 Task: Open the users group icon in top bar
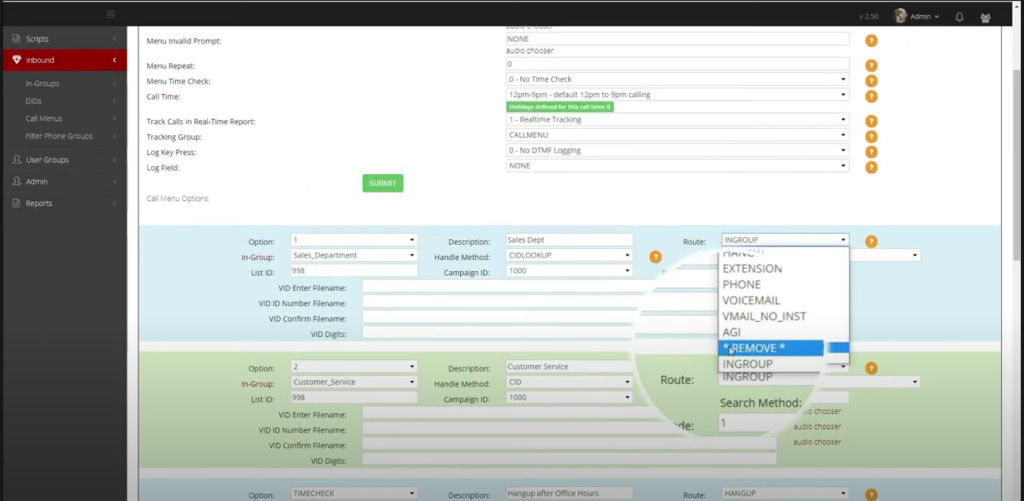(985, 18)
